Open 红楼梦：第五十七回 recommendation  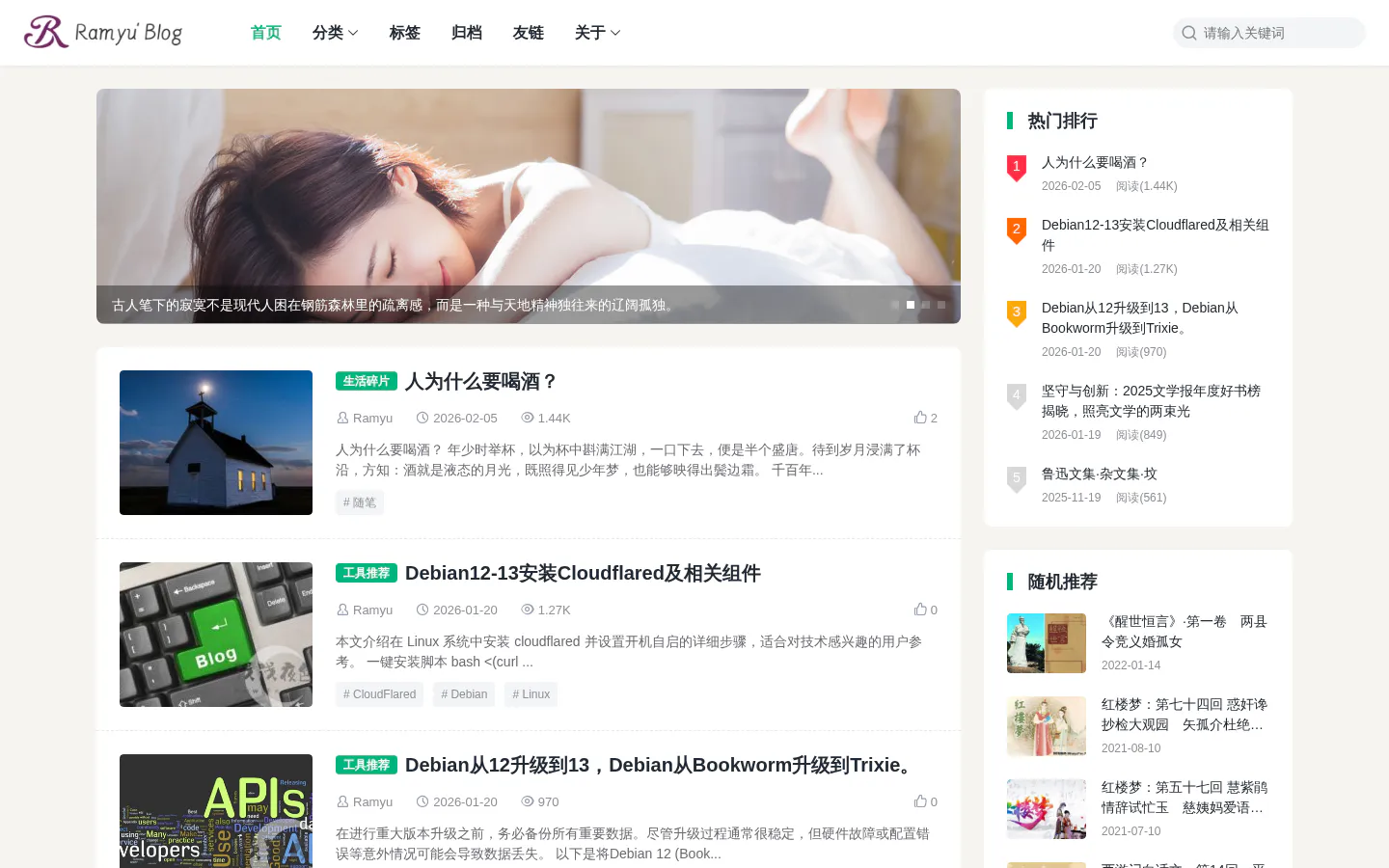(1185, 798)
